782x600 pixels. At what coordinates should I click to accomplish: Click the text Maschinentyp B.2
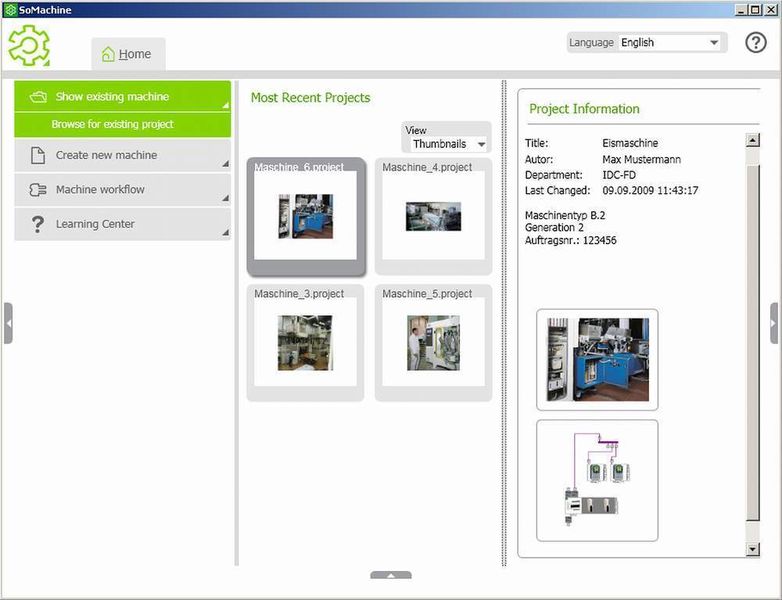[565, 215]
